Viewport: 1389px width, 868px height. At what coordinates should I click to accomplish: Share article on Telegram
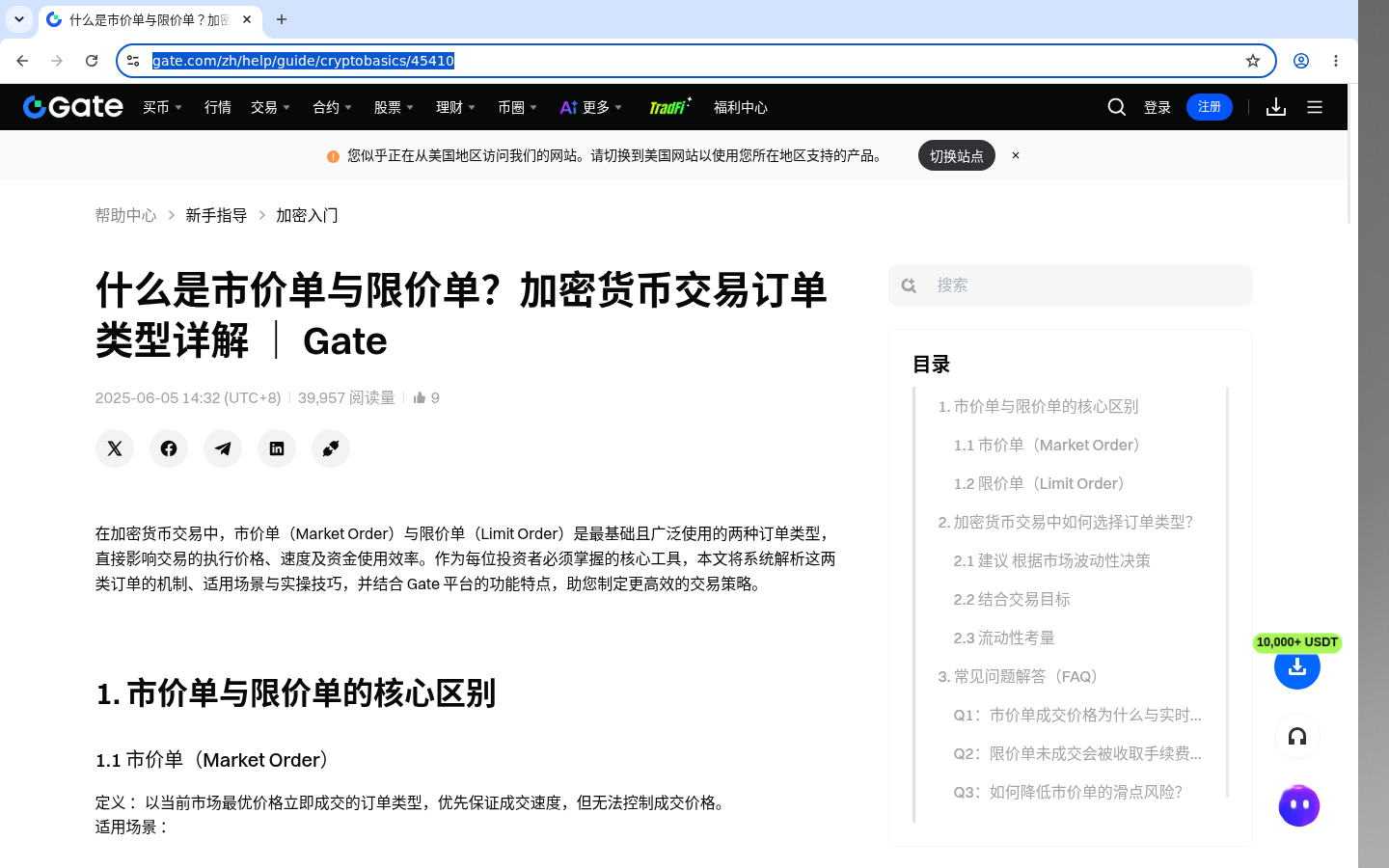(223, 448)
